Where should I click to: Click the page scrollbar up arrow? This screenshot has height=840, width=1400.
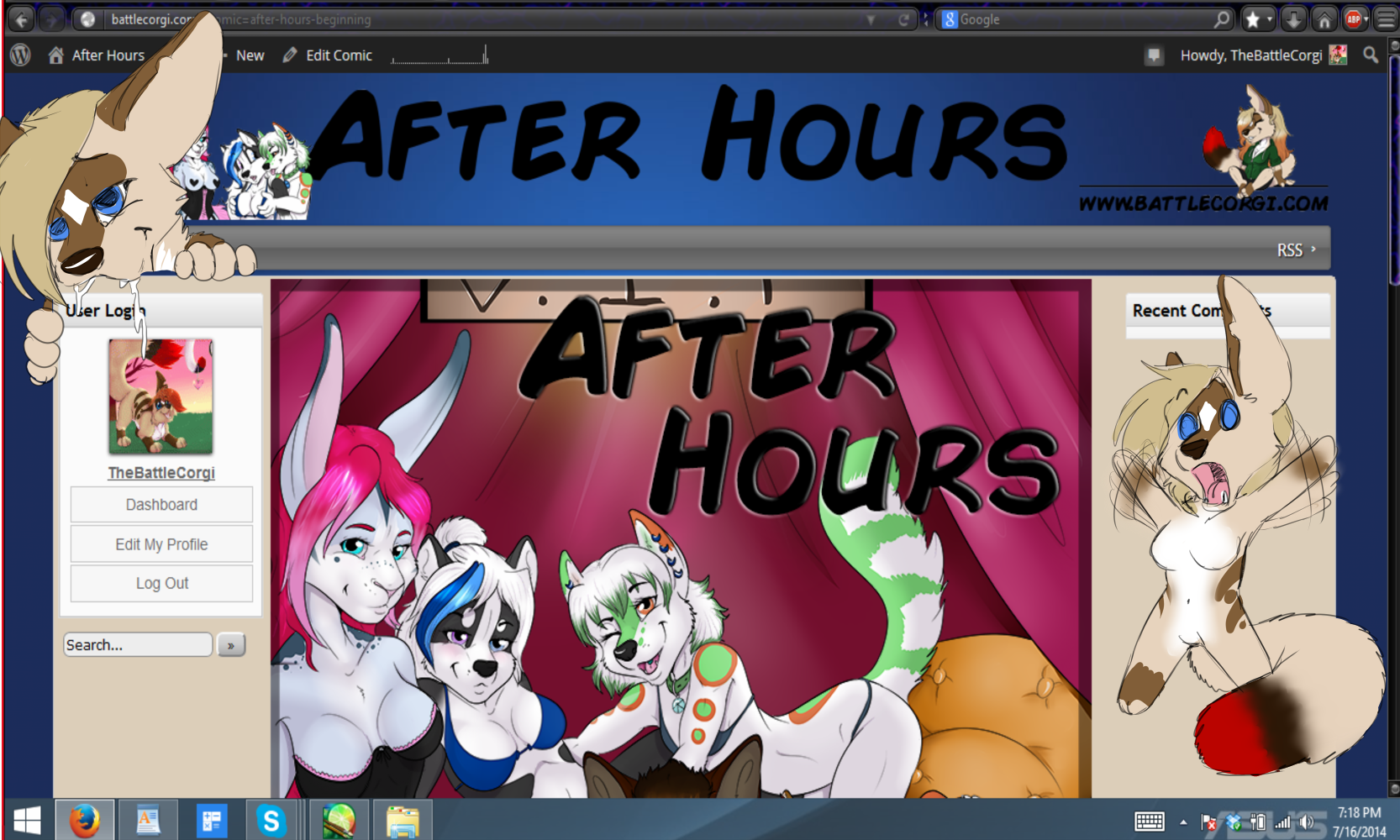[x=1394, y=46]
